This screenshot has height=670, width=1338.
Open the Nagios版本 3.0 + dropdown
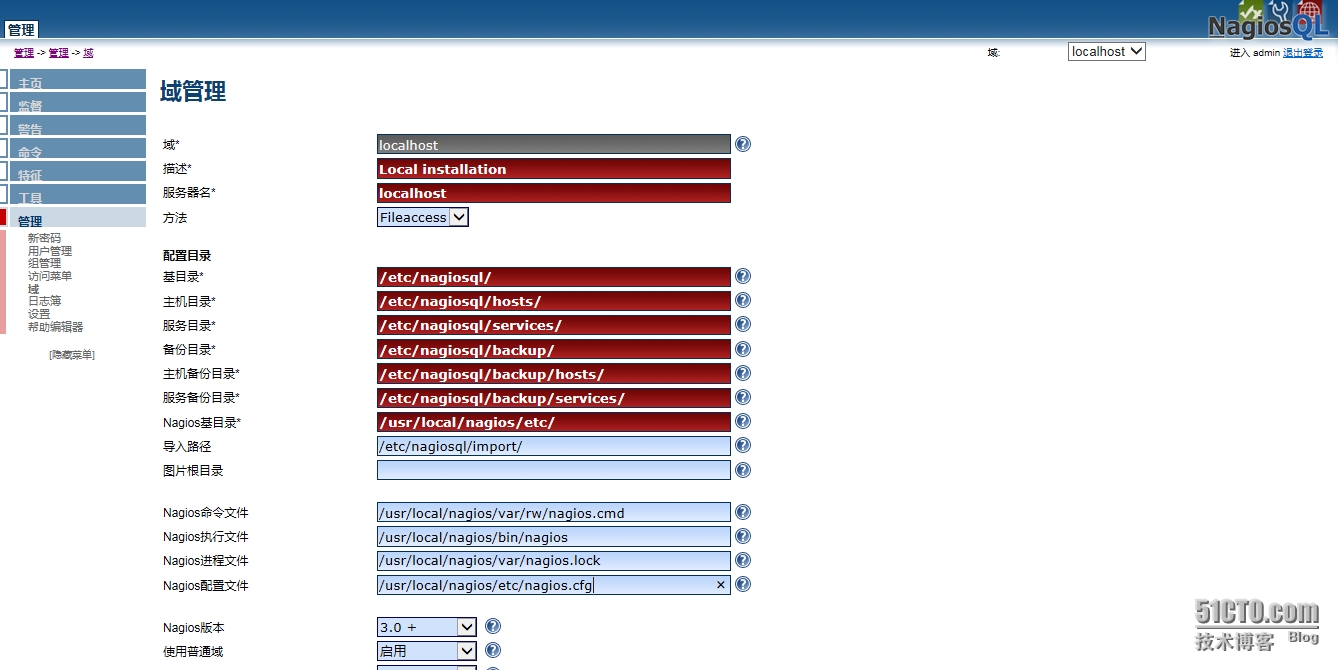tap(427, 627)
